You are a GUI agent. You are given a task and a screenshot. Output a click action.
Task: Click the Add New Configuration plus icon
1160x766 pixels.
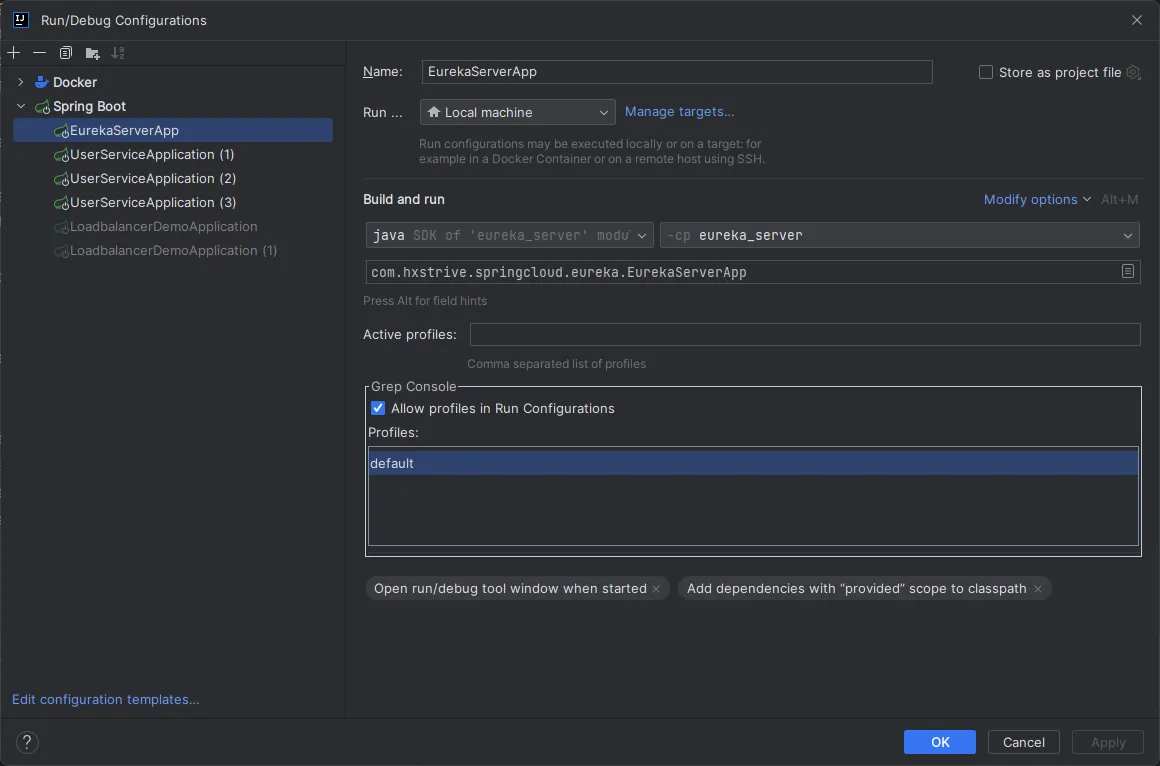[x=13, y=53]
